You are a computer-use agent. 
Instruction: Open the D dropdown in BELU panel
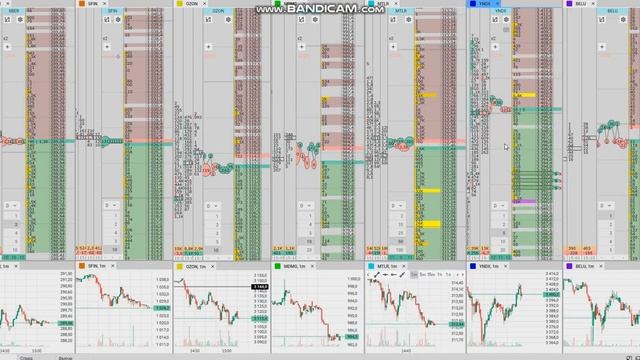(x=606, y=205)
